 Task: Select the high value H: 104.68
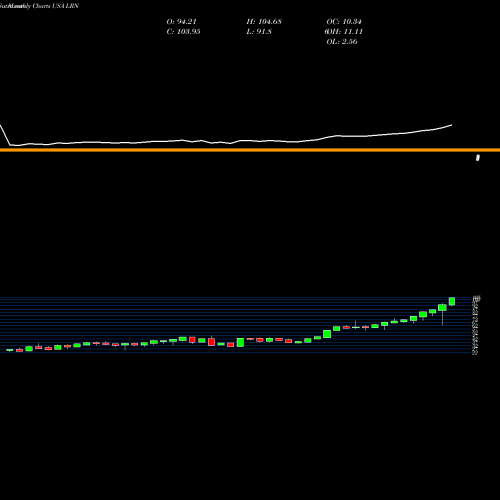tap(264, 21)
